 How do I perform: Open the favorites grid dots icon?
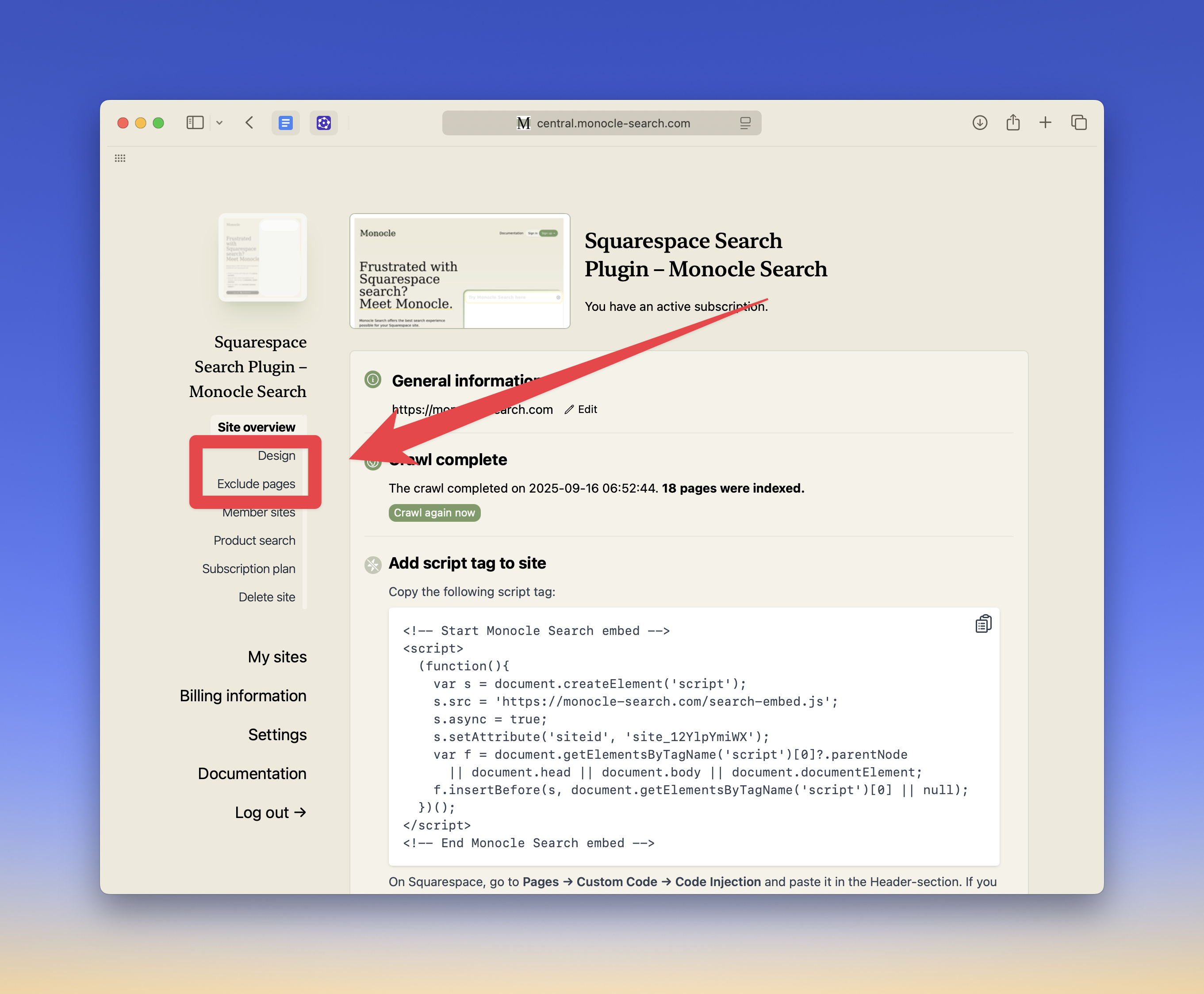[x=120, y=158]
